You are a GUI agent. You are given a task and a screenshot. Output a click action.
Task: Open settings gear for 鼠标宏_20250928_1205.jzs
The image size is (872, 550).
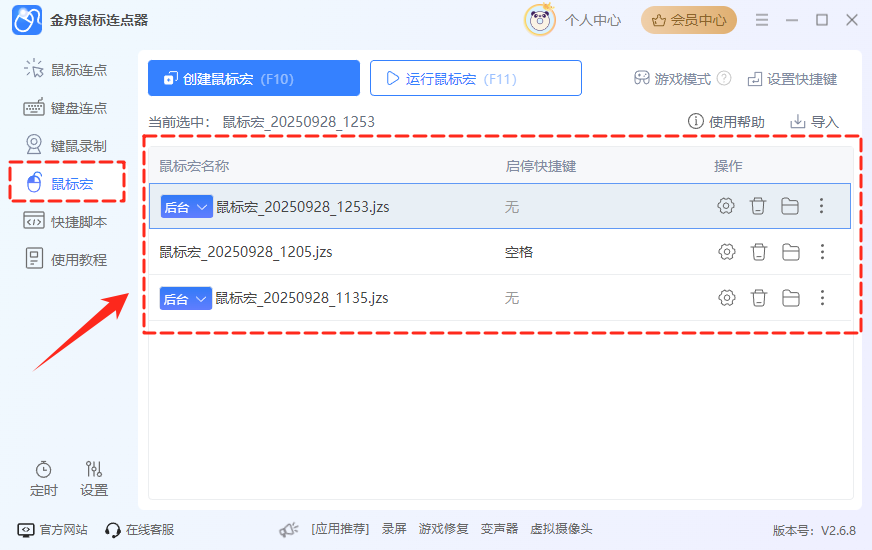point(726,252)
